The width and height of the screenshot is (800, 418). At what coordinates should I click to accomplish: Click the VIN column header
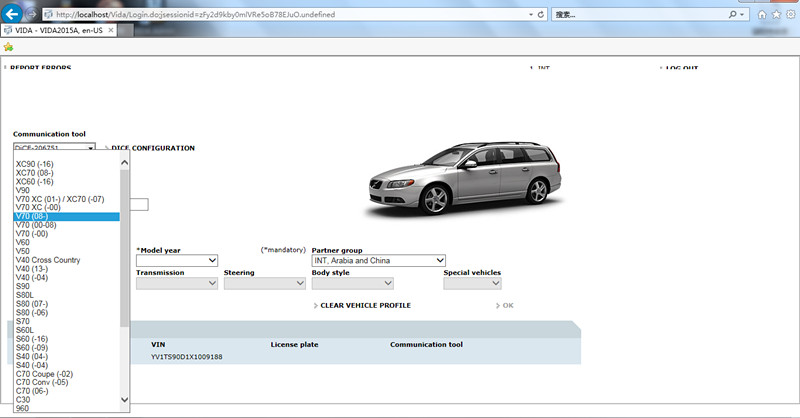[158, 345]
